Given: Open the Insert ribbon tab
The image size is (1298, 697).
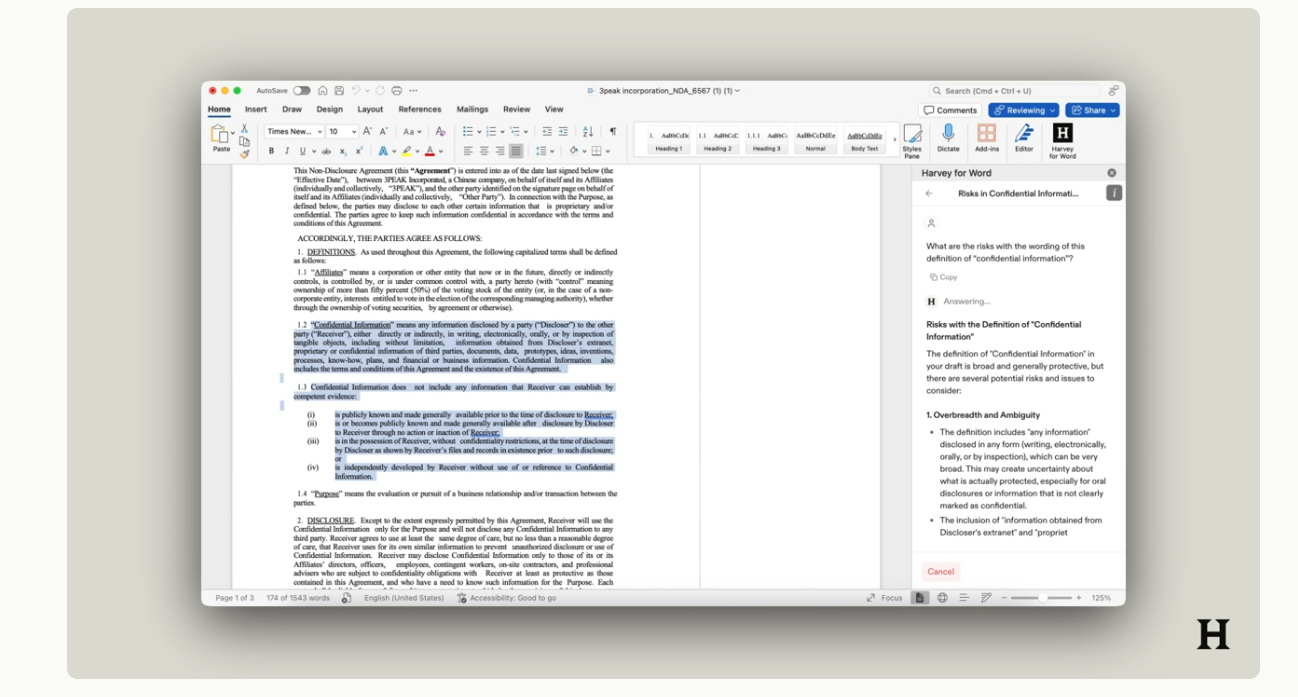Looking at the screenshot, I should (x=256, y=109).
